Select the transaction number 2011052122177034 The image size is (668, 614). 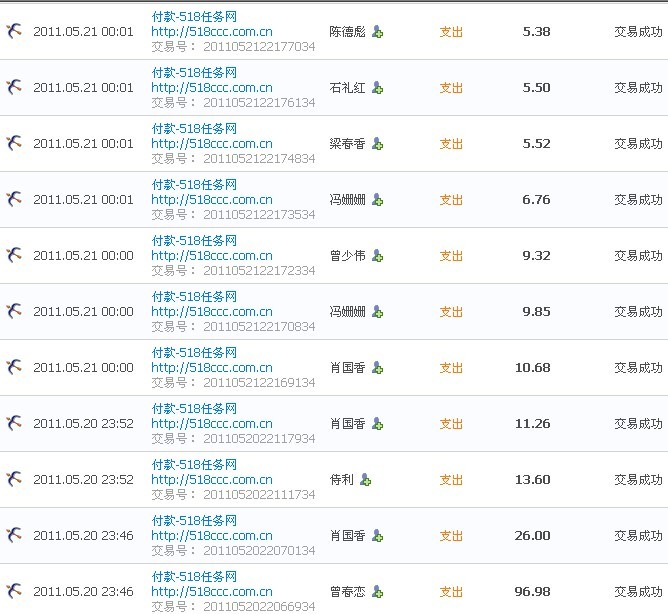point(259,46)
